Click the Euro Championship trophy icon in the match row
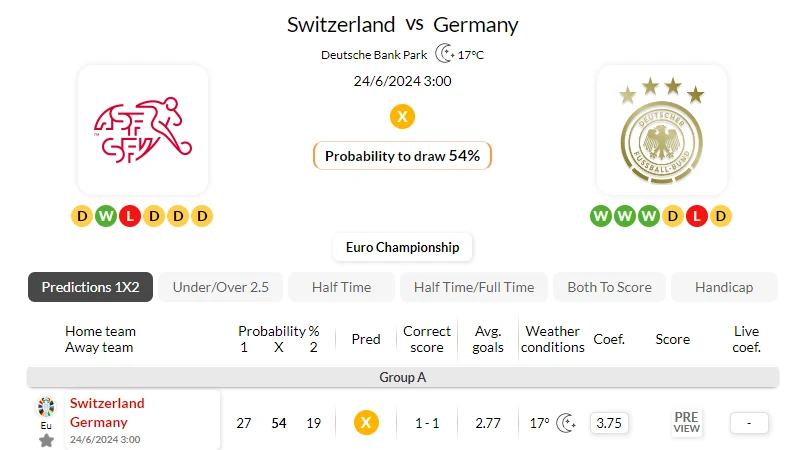 click(x=46, y=408)
